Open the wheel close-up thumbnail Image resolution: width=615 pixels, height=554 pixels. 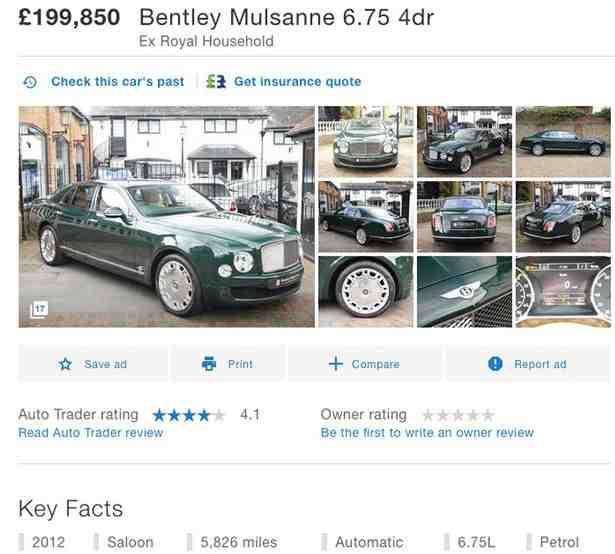[366, 292]
